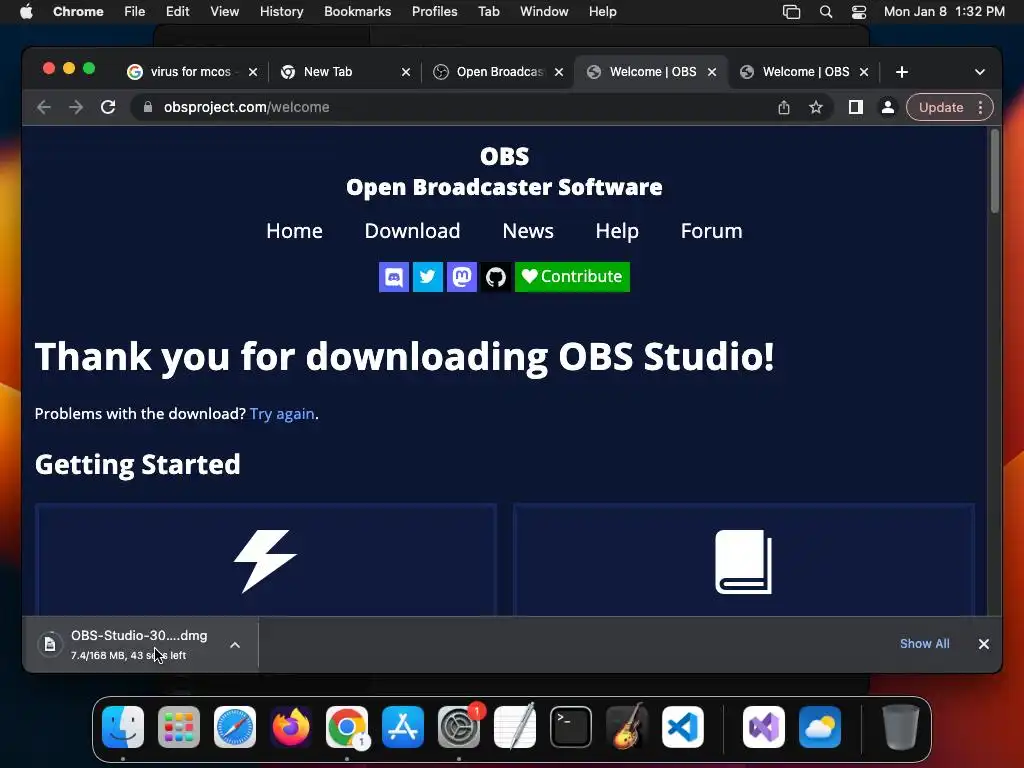The height and width of the screenshot is (768, 1024).
Task: Open App Store from the Dock
Action: point(403,727)
